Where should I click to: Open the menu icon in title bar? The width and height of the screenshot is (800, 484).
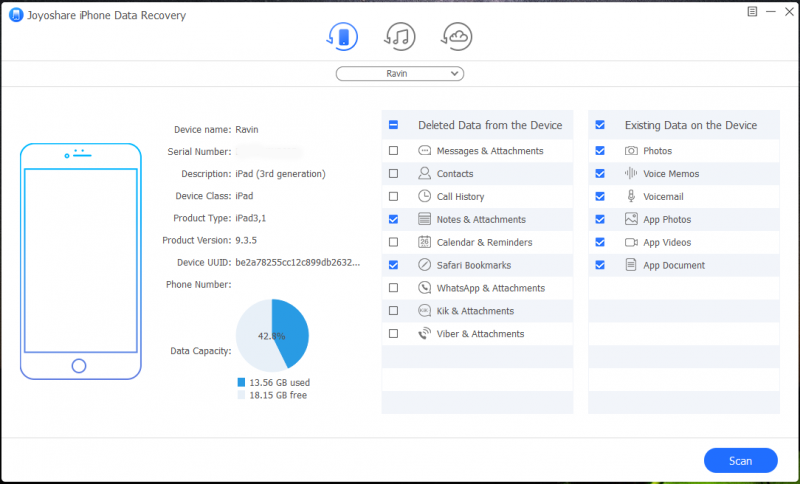[751, 11]
